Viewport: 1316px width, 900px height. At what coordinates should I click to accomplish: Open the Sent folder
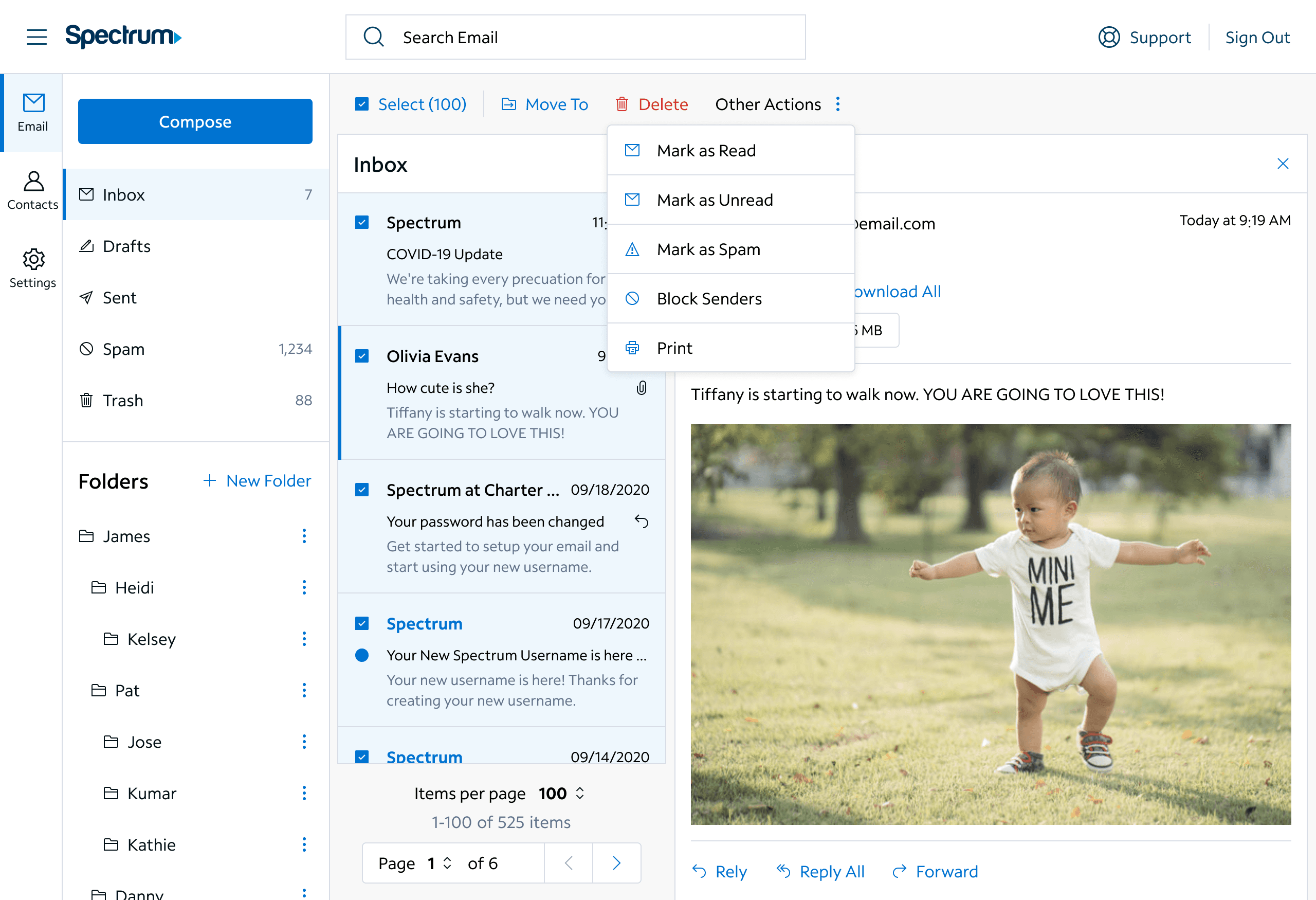196,297
